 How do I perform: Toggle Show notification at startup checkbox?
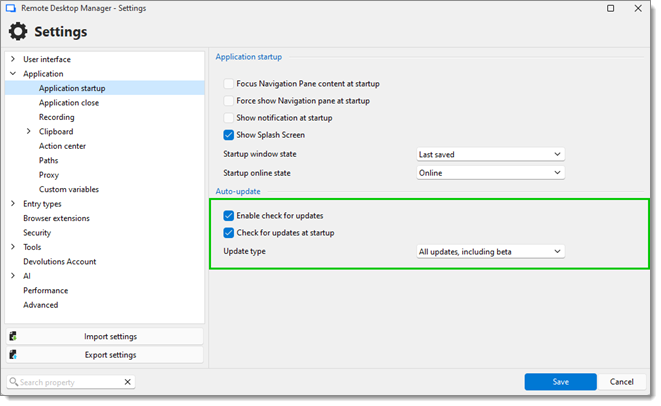pos(228,118)
